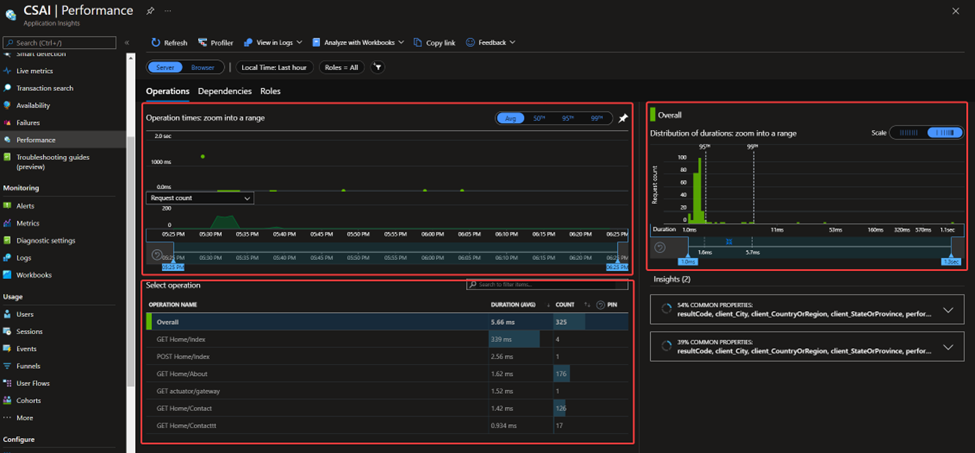Switch the distribution chart scale to the left option
The height and width of the screenshot is (453, 975).
(908, 132)
